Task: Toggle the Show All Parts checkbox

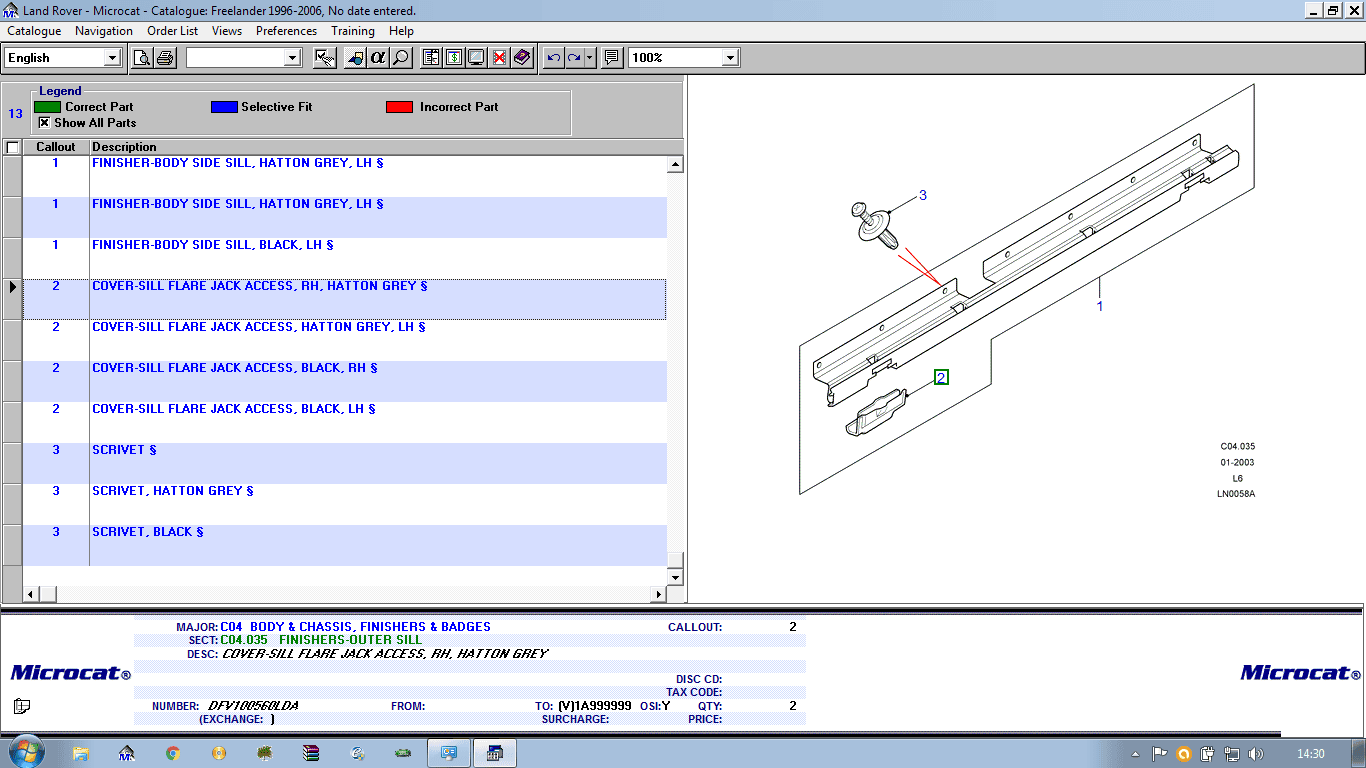Action: (x=44, y=123)
